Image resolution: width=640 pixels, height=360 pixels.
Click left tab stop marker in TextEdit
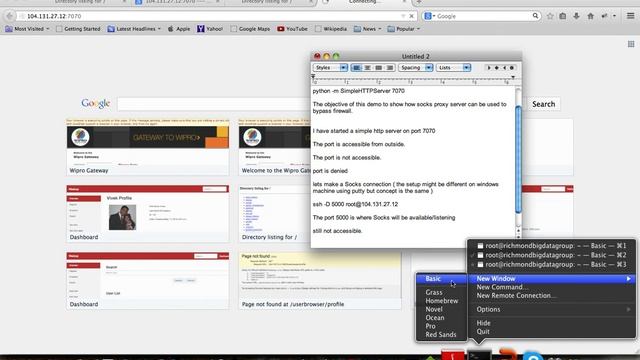489,68
